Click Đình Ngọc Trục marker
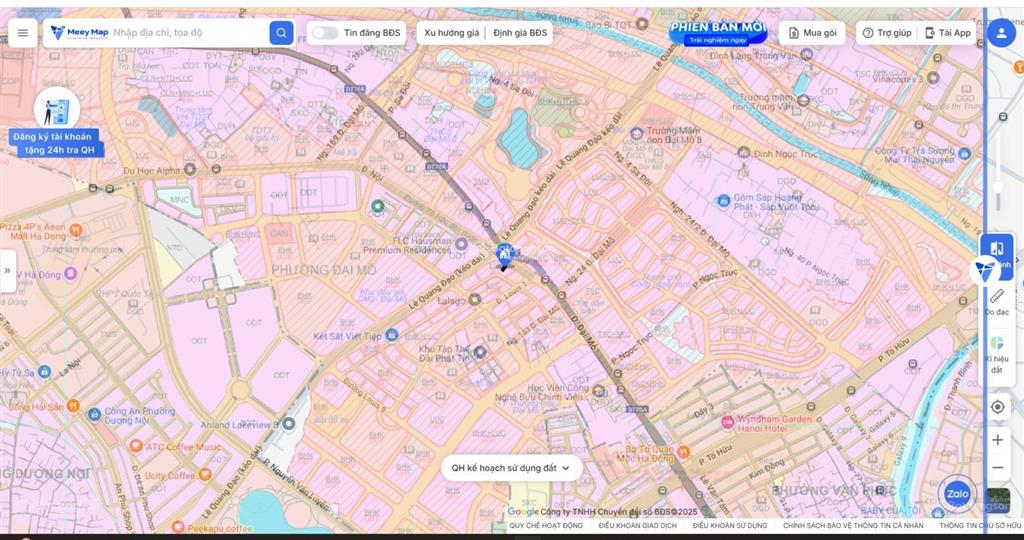Viewport: 1024px width, 540px height. pyautogui.click(x=744, y=152)
